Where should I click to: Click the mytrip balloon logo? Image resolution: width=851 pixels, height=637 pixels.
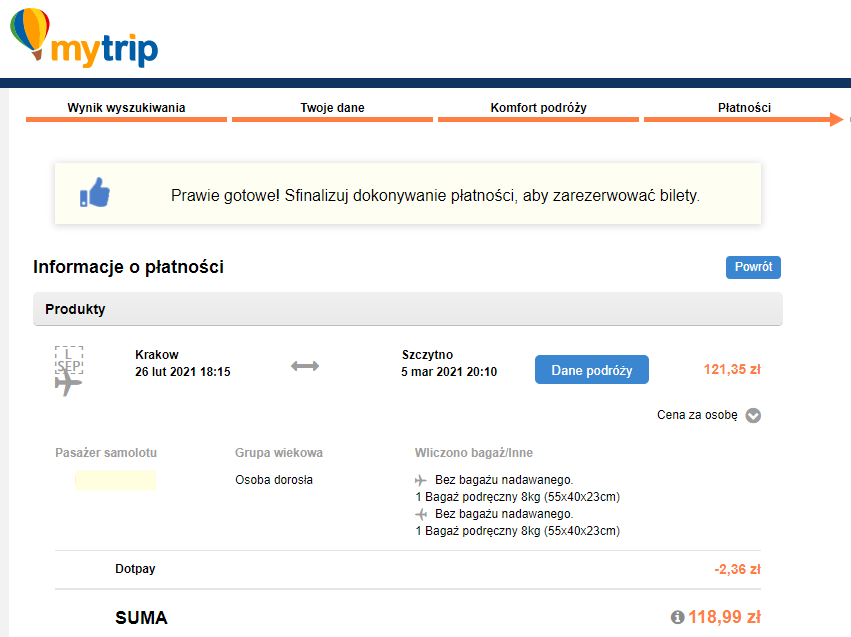pyautogui.click(x=84, y=38)
